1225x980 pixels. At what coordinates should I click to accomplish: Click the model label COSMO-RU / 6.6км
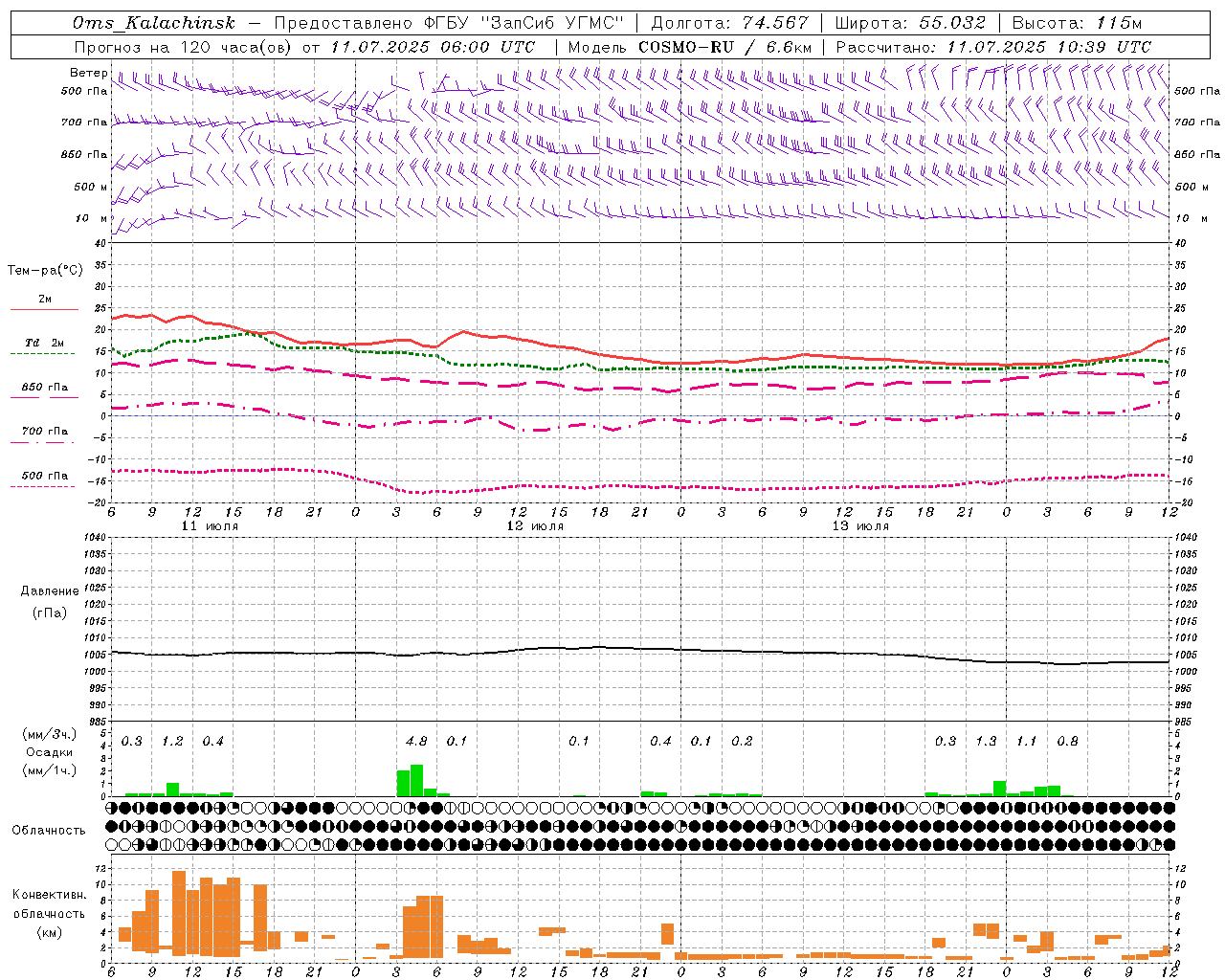point(690,47)
